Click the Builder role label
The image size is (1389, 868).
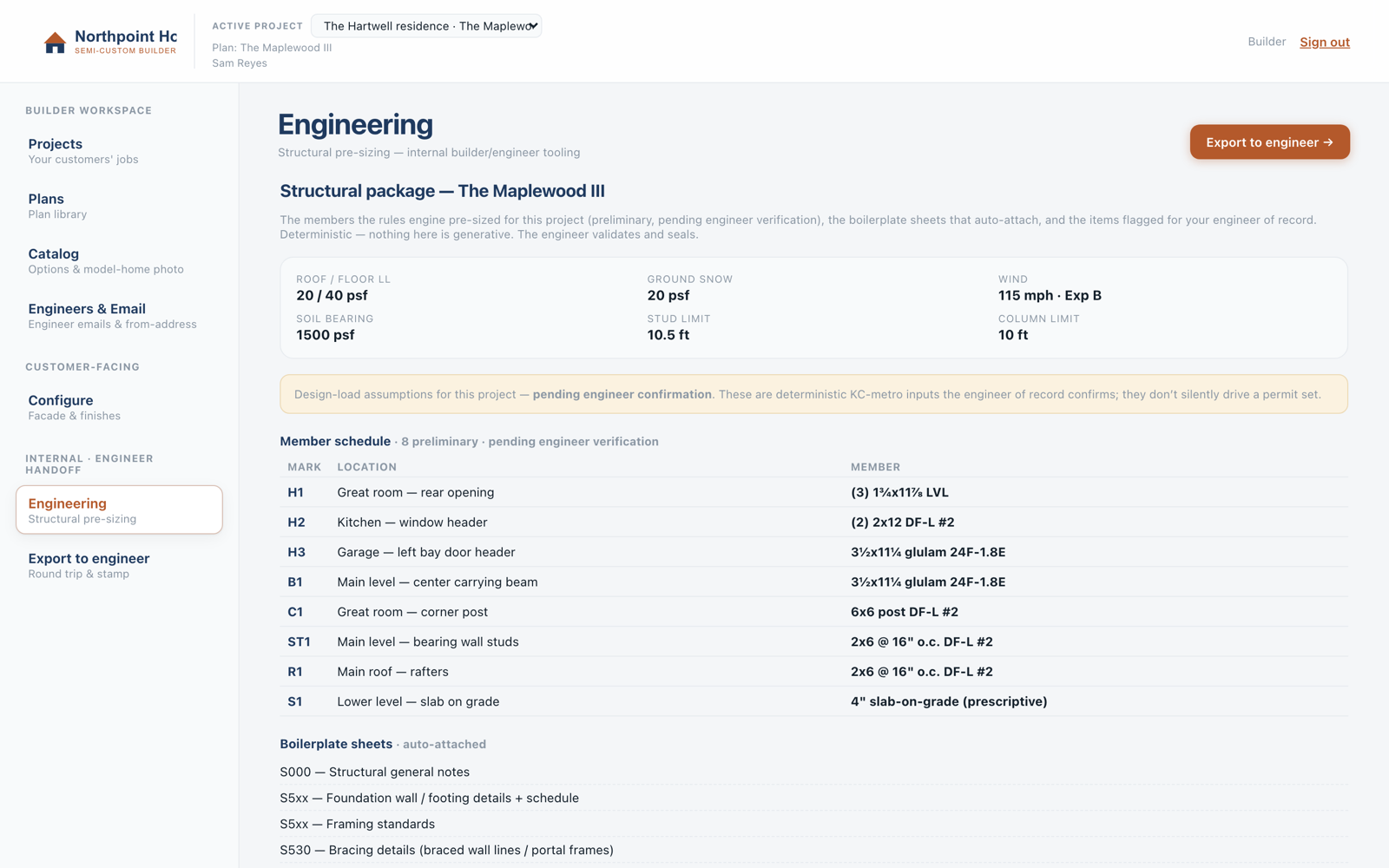tap(1267, 42)
